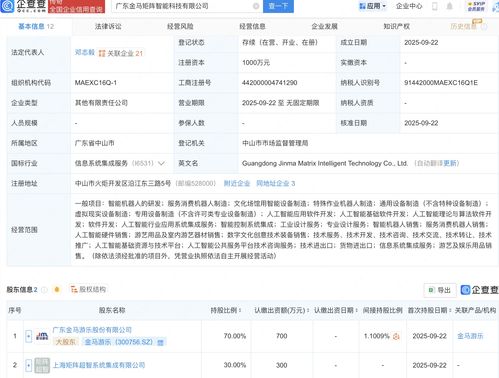
Task: Select the 基本信息 tab
Action: click(36, 26)
